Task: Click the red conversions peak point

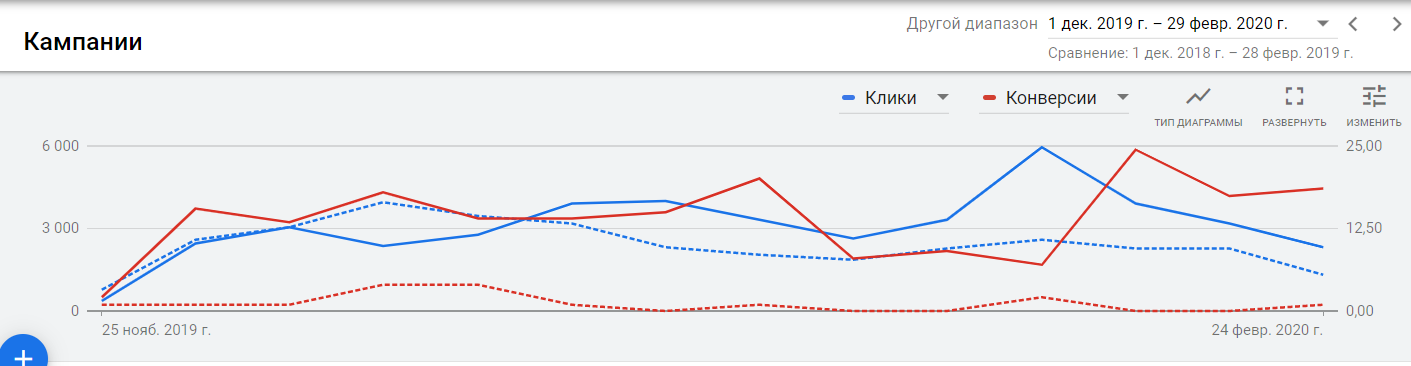Action: (x=1135, y=150)
